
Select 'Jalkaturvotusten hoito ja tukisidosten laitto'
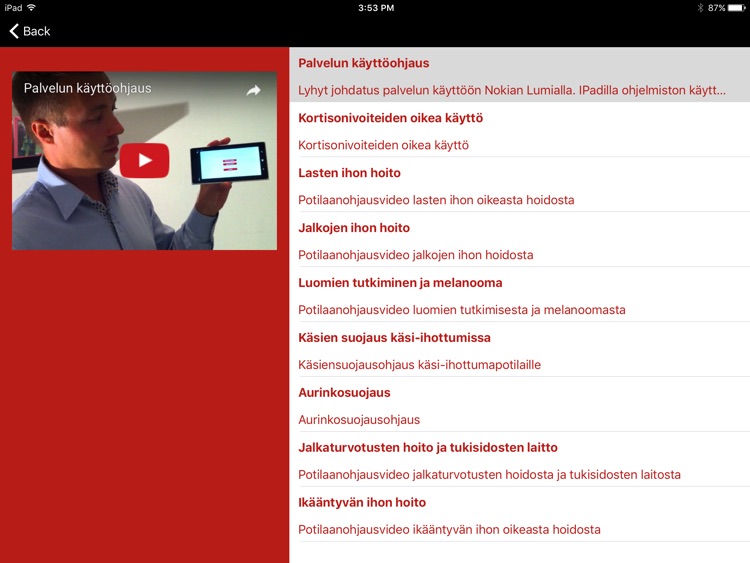click(428, 448)
